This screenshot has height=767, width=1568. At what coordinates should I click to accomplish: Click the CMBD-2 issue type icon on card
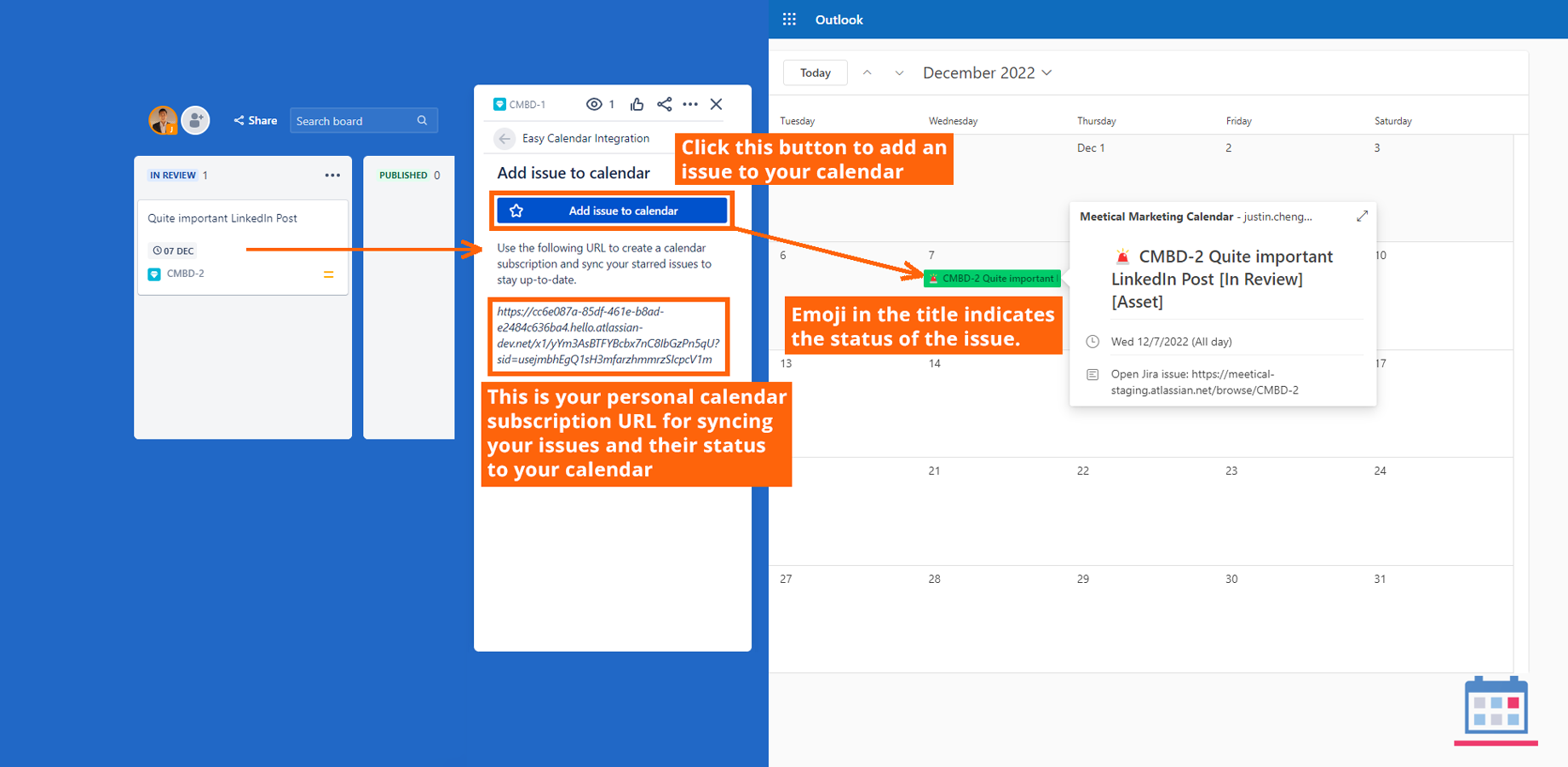154,274
